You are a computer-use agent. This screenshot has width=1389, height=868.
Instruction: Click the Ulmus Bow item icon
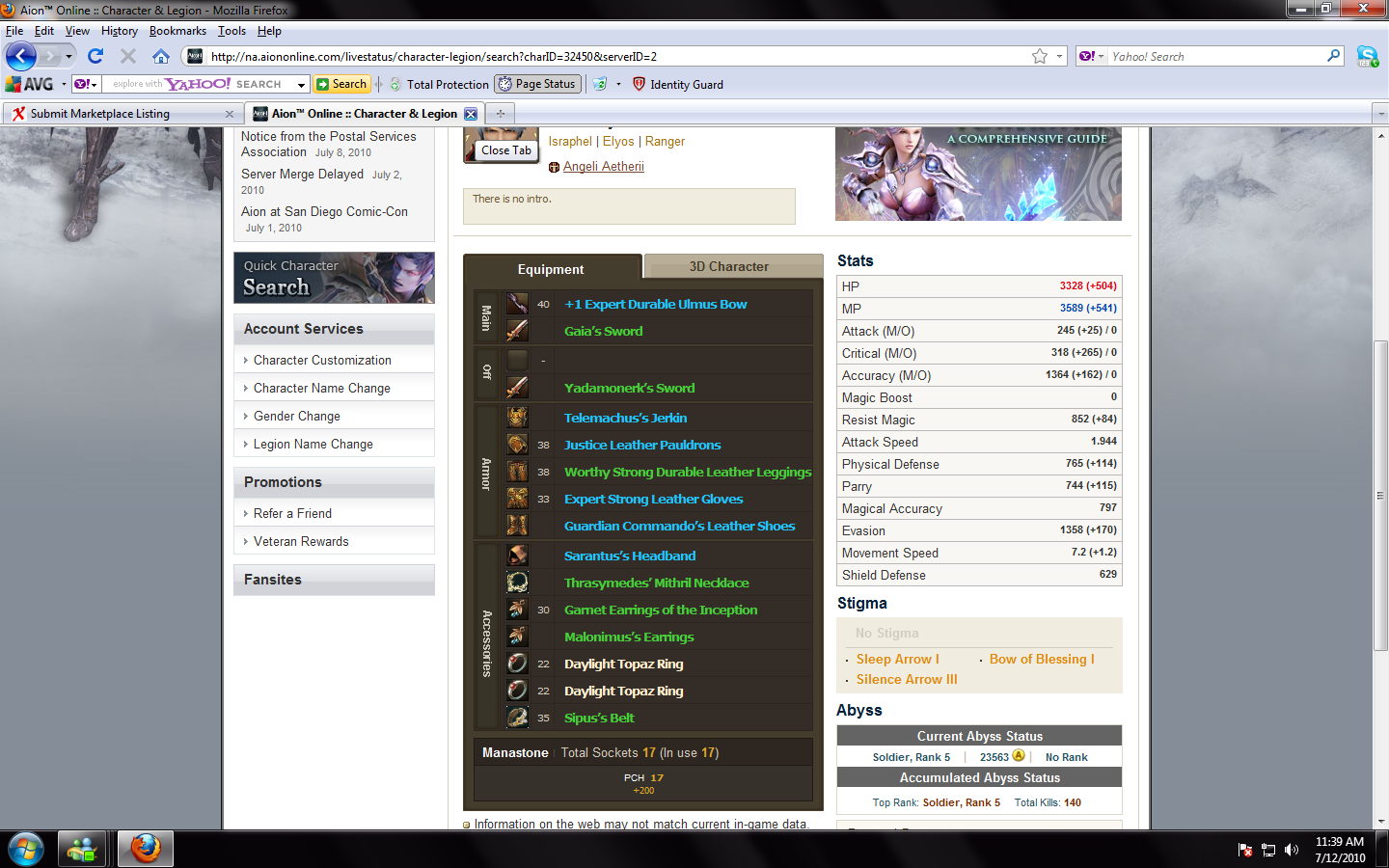click(x=518, y=304)
